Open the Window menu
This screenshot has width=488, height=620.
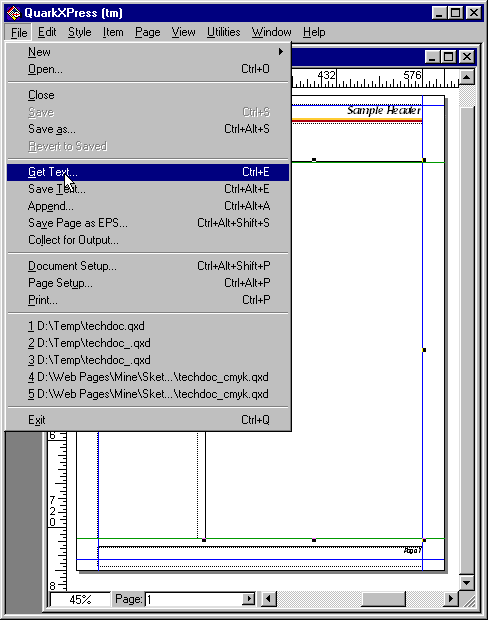(x=272, y=32)
